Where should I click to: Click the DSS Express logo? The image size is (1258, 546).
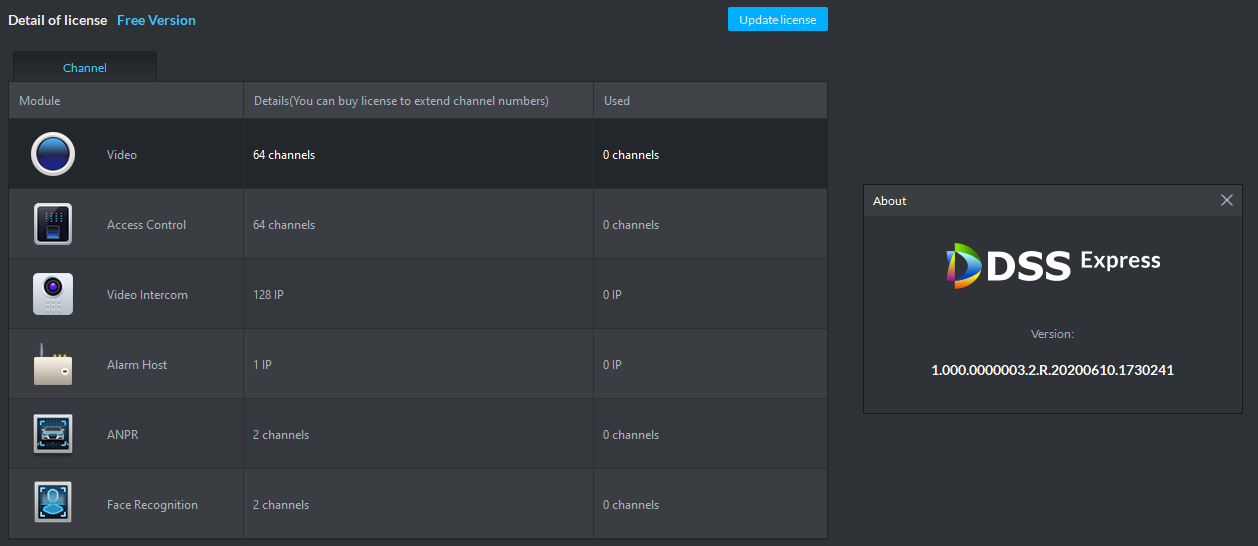point(1053,265)
